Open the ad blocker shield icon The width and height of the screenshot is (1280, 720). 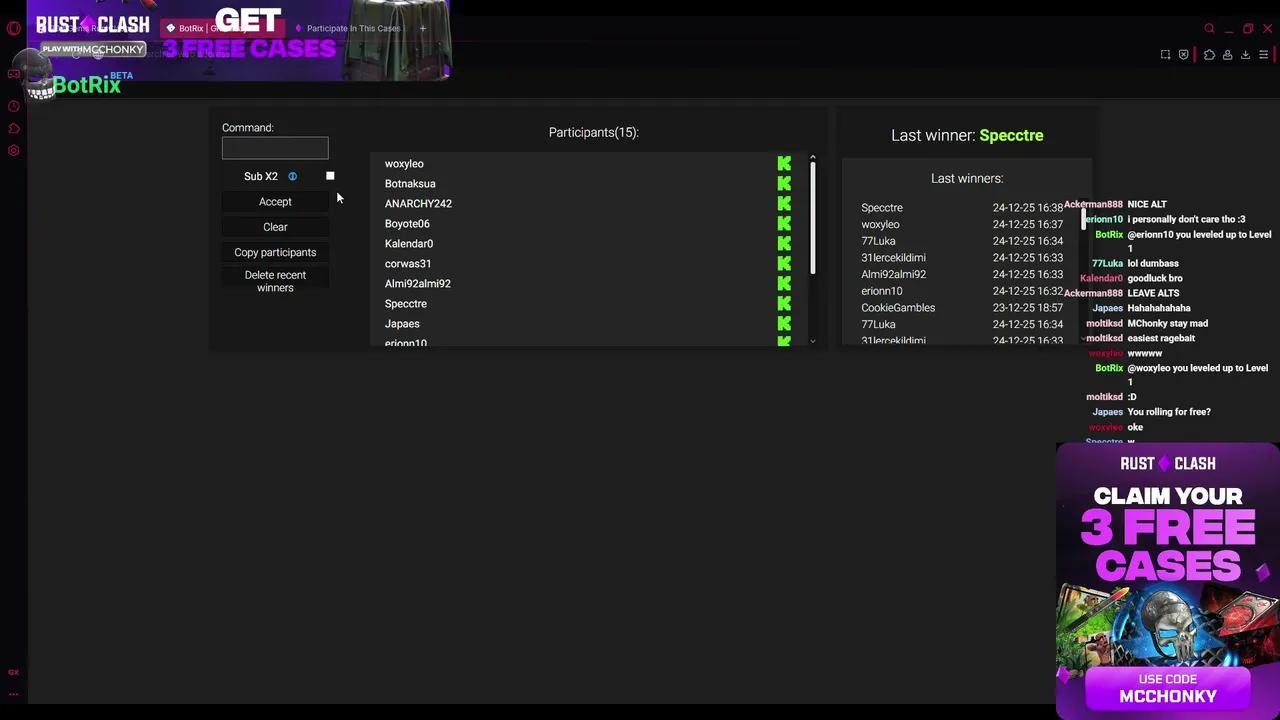point(1184,54)
